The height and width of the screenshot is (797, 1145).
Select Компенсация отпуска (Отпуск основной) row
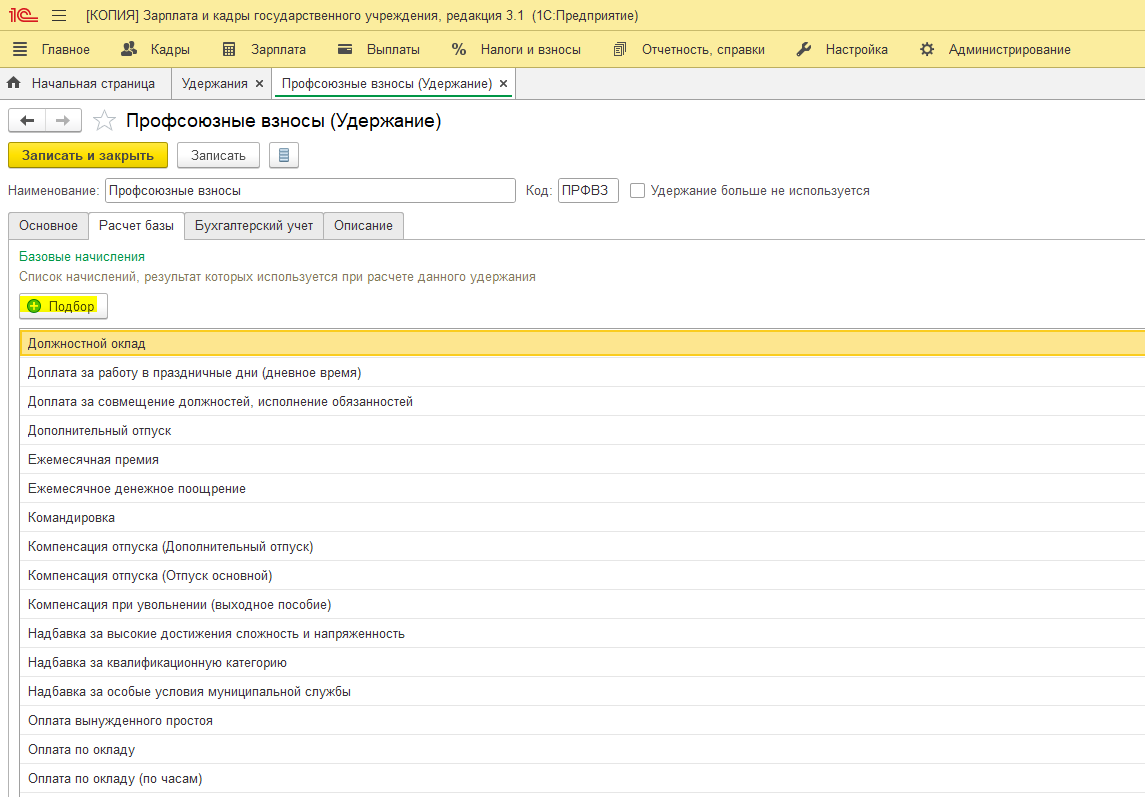(x=583, y=576)
